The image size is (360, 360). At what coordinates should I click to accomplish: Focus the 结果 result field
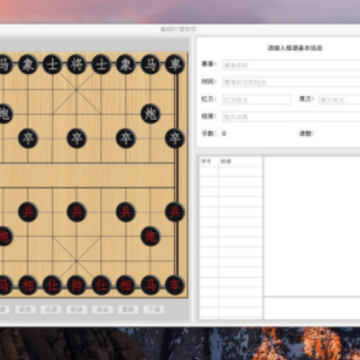(291, 117)
